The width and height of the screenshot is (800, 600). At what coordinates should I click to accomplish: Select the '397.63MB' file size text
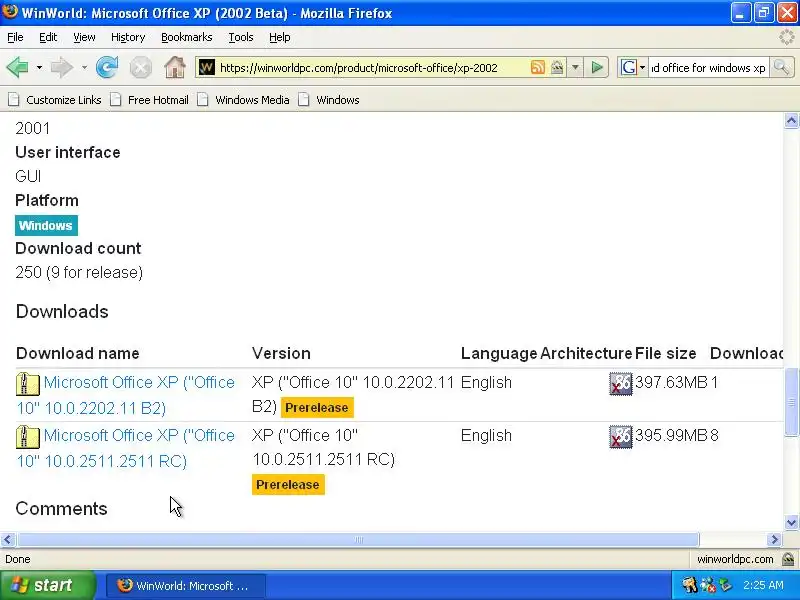(x=671, y=382)
